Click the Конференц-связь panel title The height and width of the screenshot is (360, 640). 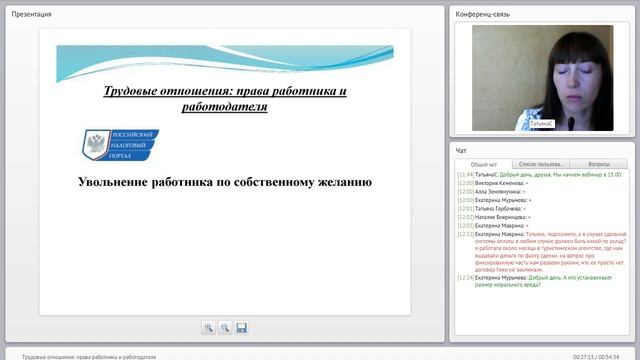point(482,14)
